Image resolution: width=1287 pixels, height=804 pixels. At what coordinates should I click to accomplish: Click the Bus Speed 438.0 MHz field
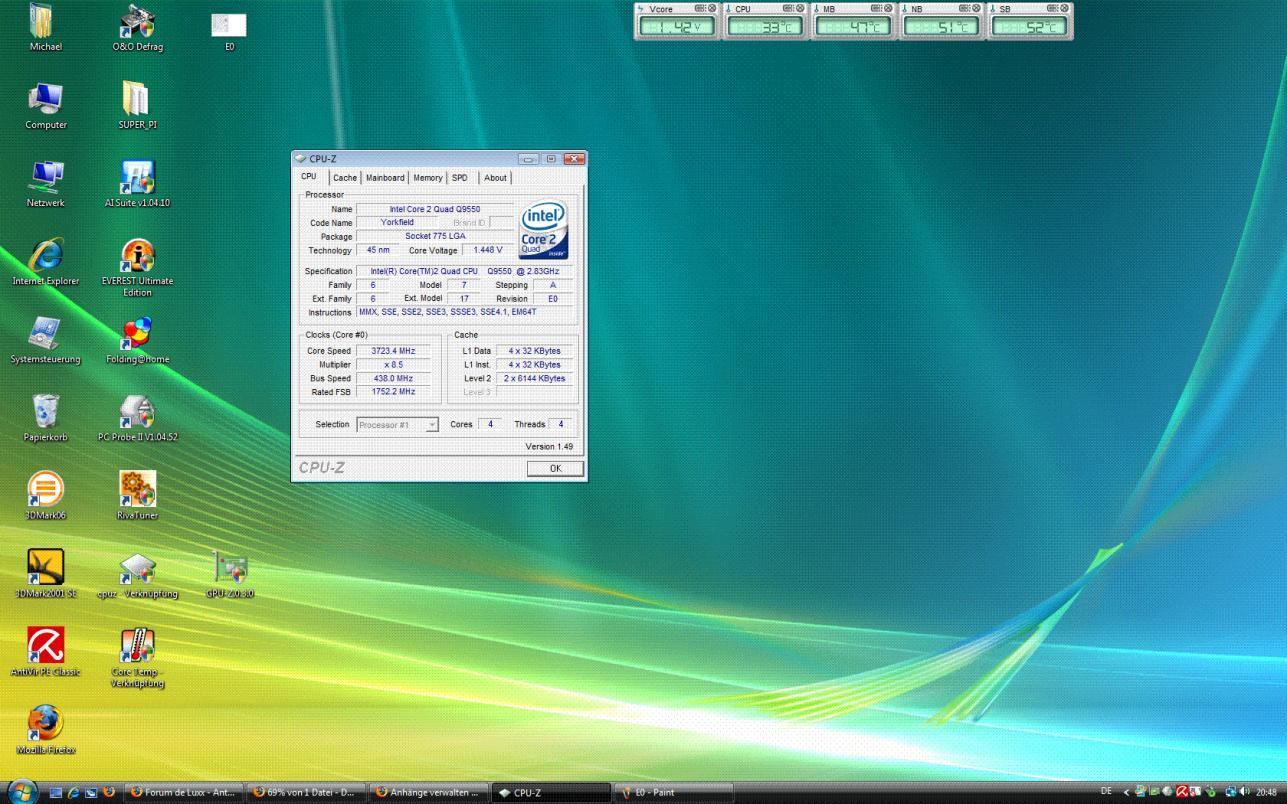coord(393,379)
